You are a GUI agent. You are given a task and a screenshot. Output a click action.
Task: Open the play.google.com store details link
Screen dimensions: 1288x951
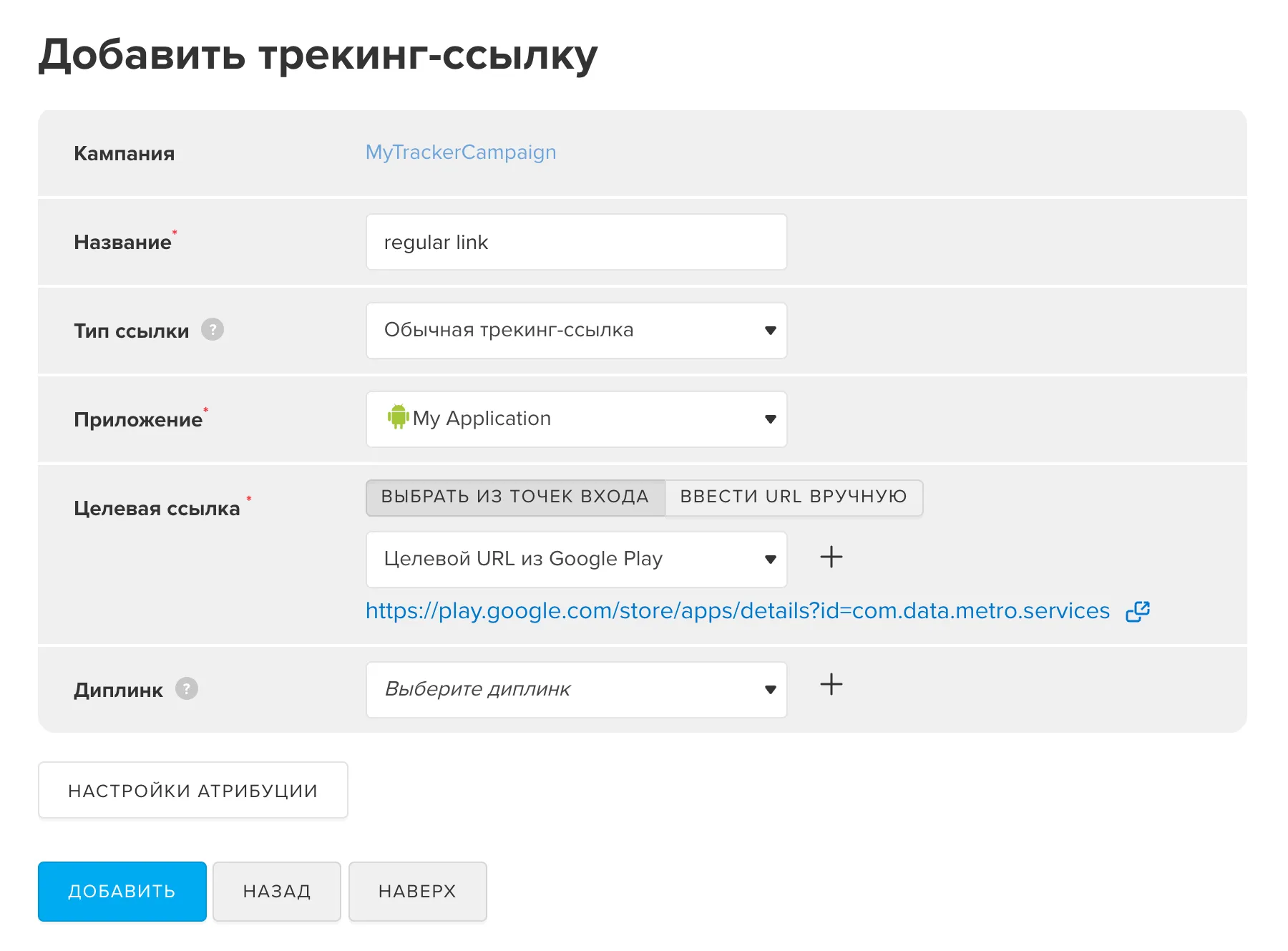click(x=738, y=611)
